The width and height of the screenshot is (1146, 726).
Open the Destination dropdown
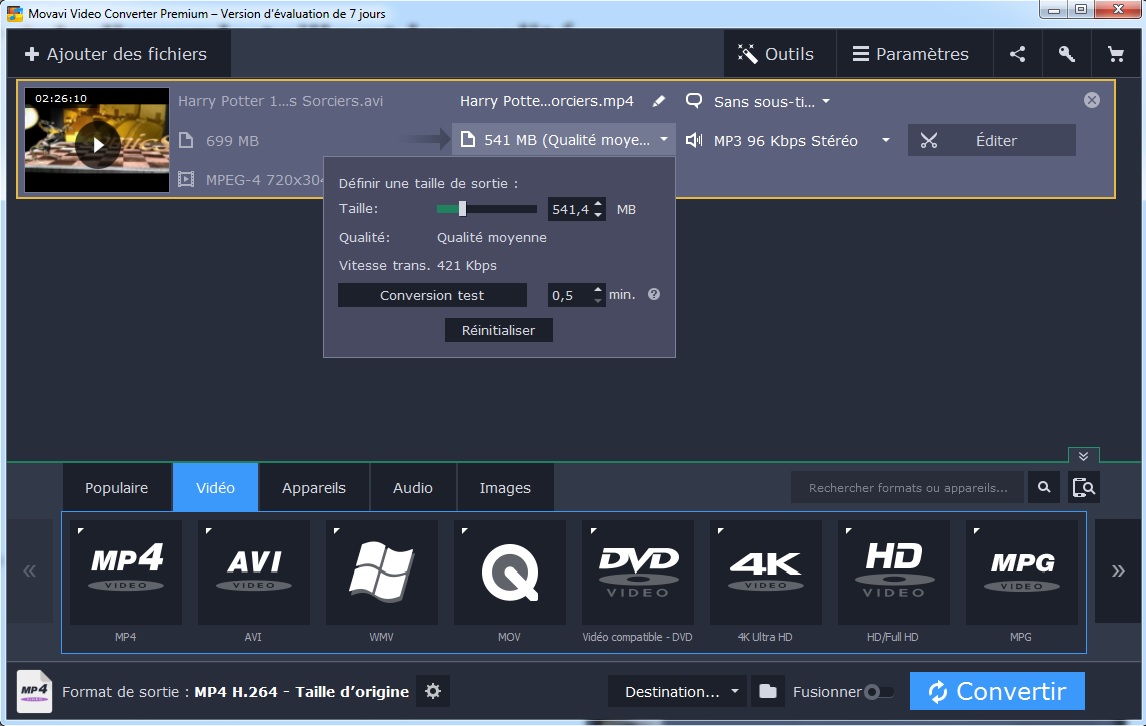click(677, 691)
